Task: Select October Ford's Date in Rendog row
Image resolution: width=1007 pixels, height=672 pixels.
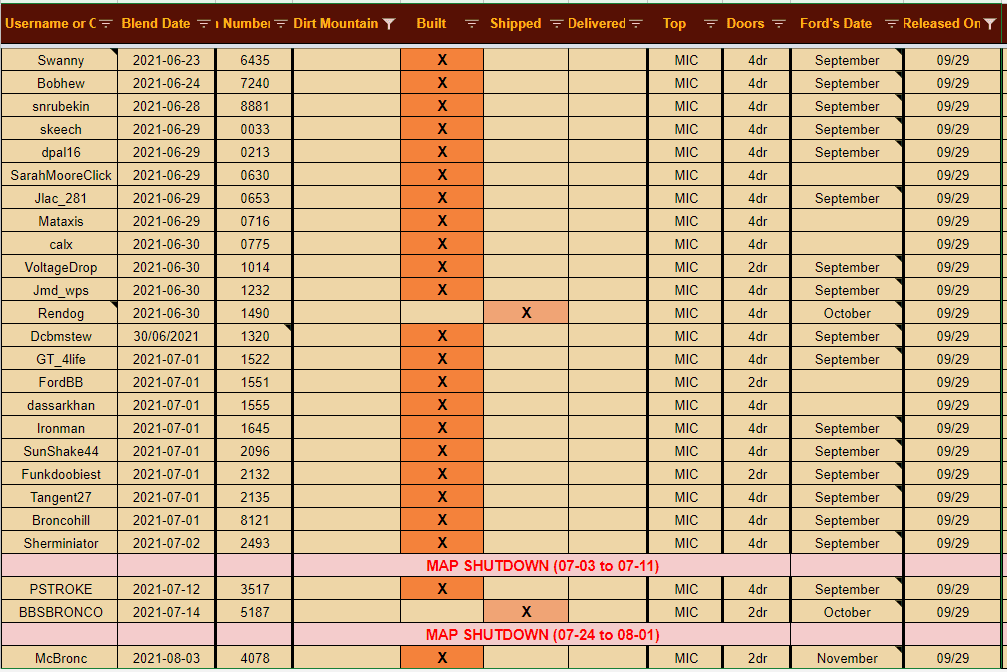Action: coord(847,314)
